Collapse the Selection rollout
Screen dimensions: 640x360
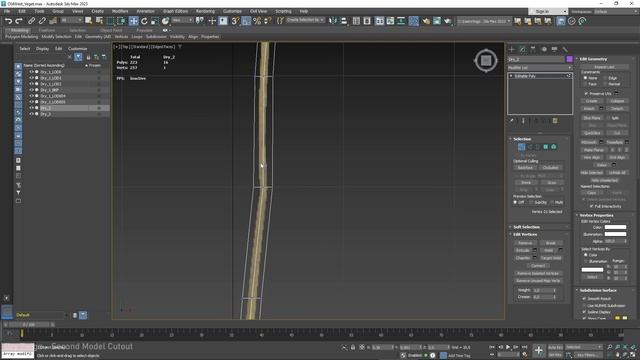[522, 139]
